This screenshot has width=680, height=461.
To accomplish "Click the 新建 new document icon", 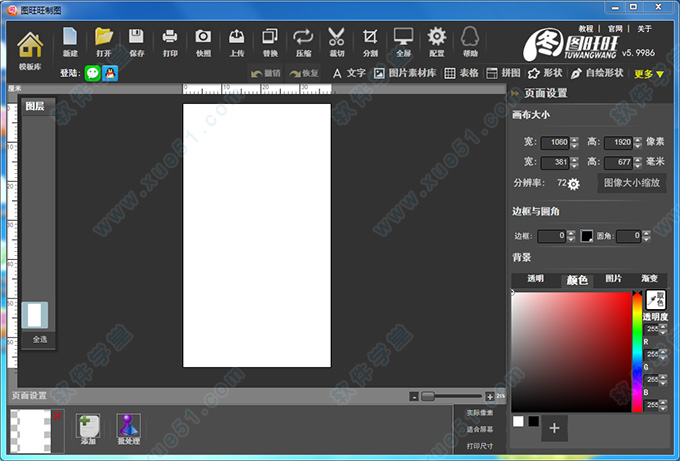I will [70, 41].
